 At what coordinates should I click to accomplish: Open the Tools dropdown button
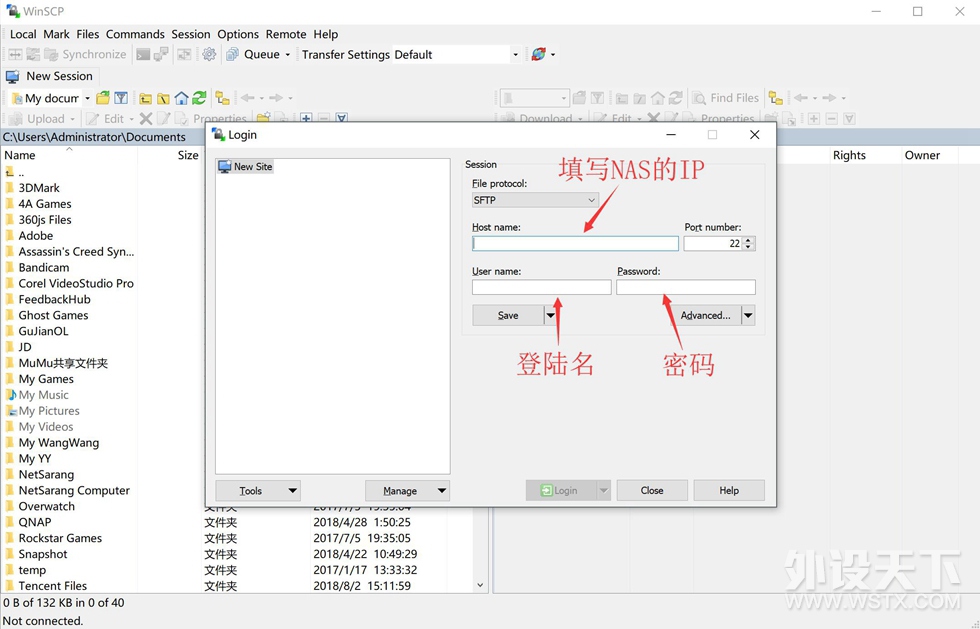258,491
